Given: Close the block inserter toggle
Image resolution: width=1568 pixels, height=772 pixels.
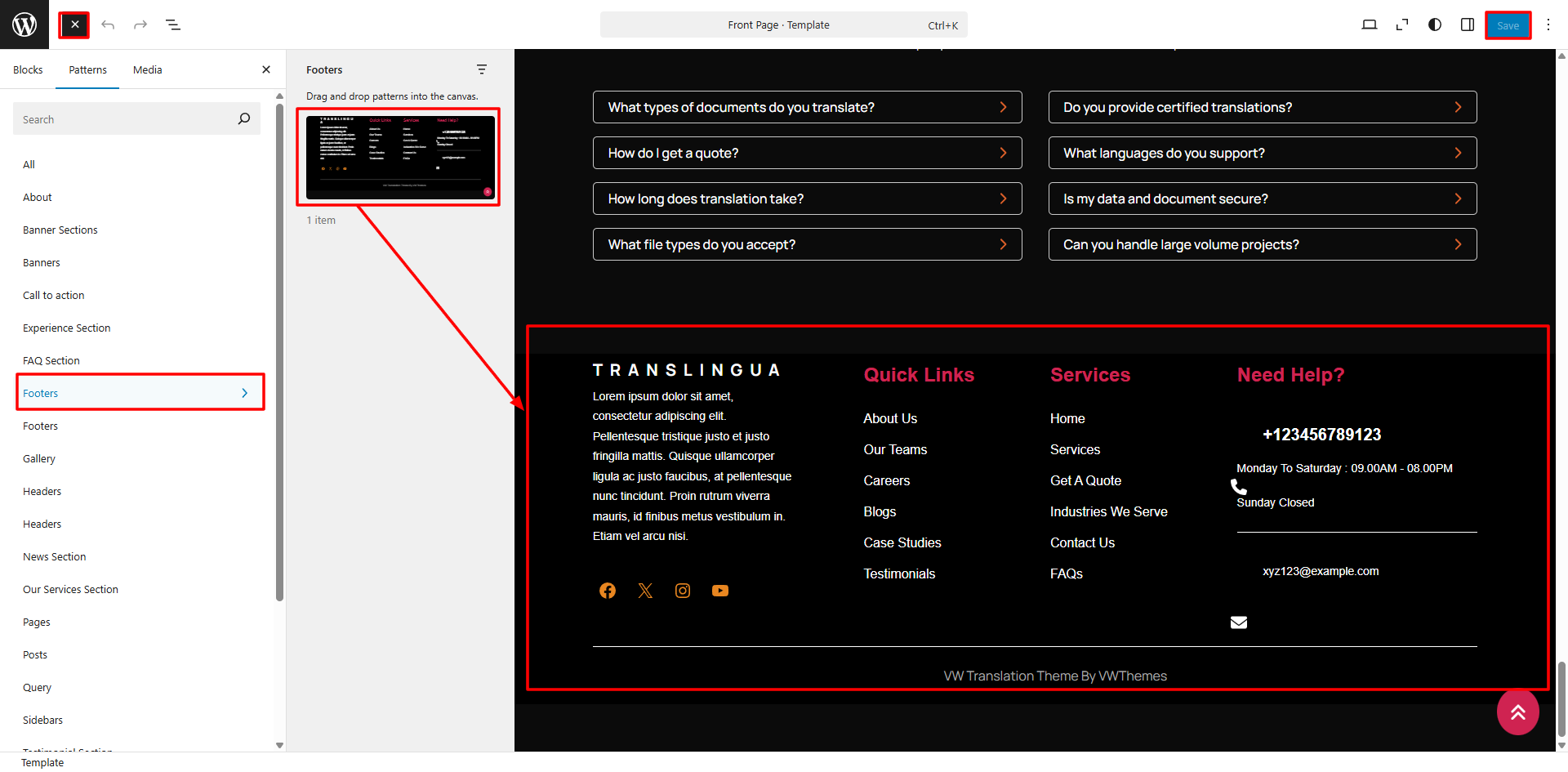Looking at the screenshot, I should point(74,25).
